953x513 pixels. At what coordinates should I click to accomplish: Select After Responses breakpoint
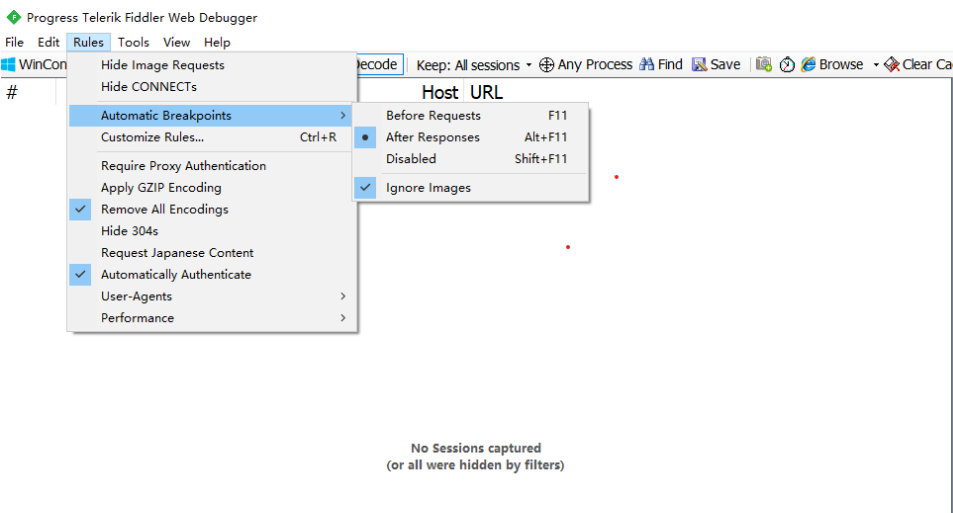(471, 137)
